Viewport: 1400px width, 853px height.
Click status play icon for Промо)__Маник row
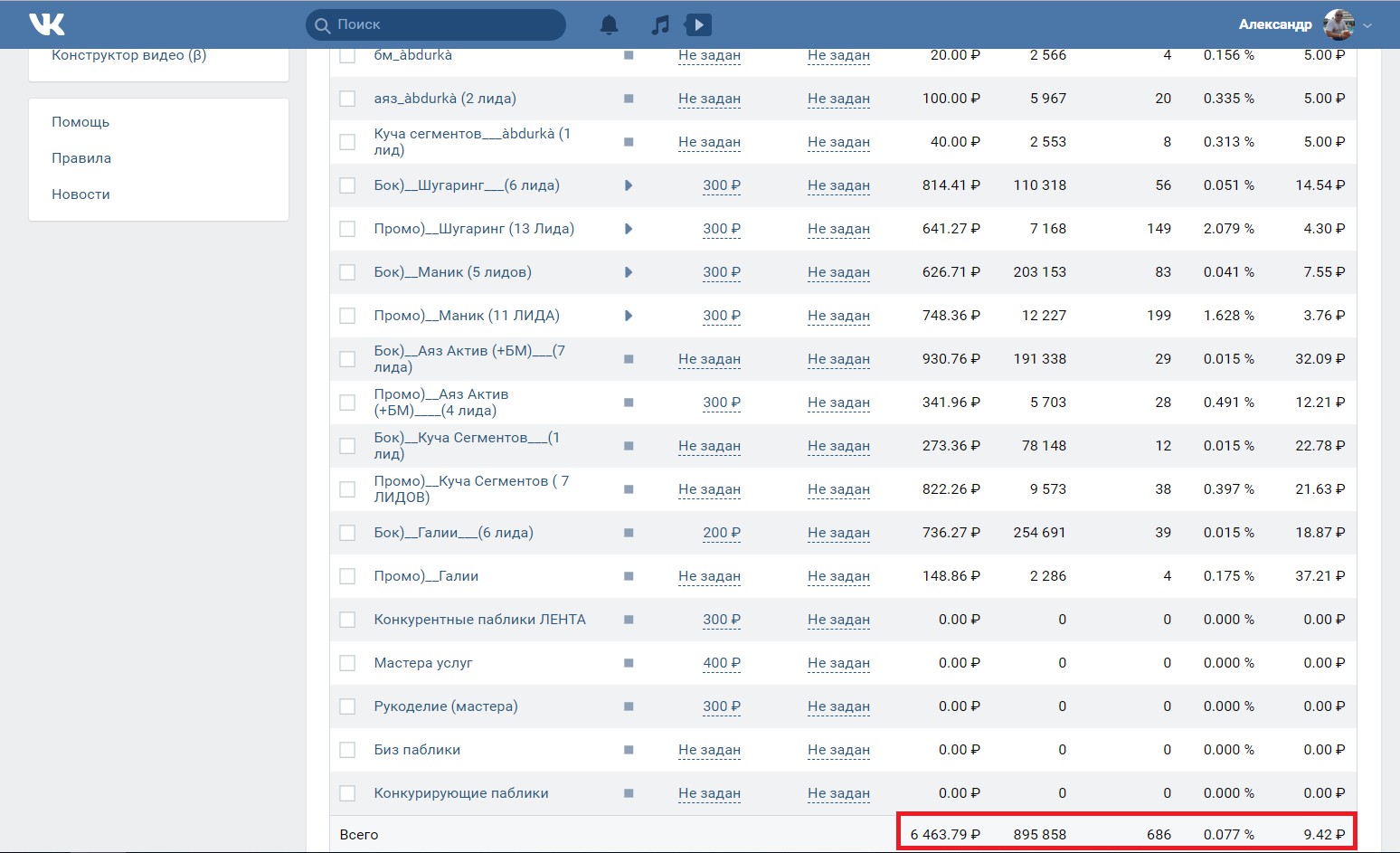coord(629,316)
